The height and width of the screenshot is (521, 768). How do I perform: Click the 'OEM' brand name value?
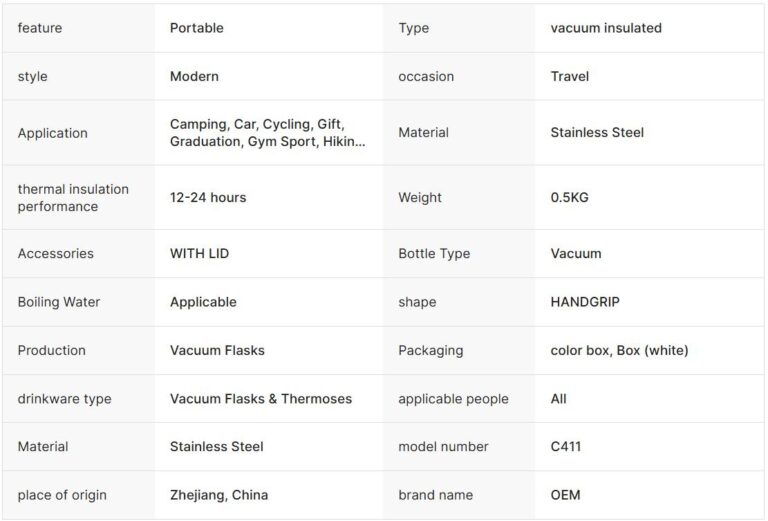[x=565, y=494]
